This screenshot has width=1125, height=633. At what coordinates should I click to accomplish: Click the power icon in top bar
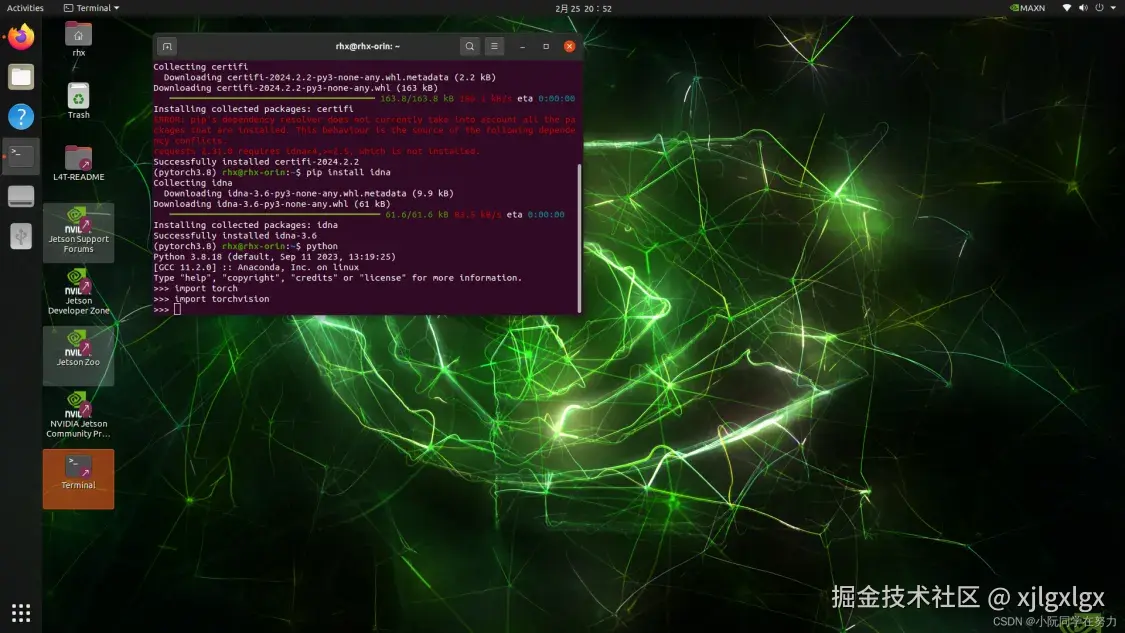(1099, 8)
